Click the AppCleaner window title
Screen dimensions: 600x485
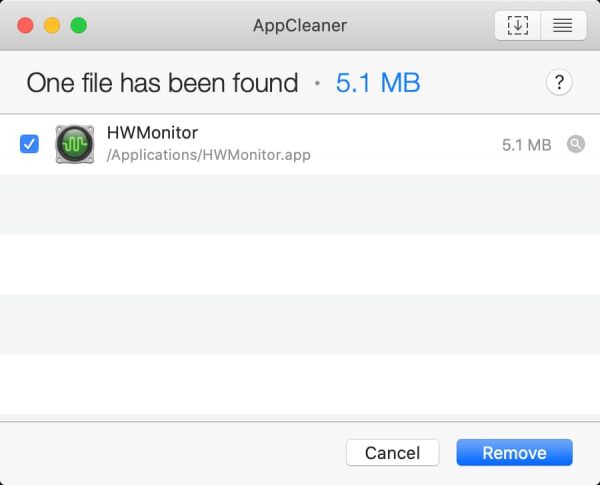299,25
